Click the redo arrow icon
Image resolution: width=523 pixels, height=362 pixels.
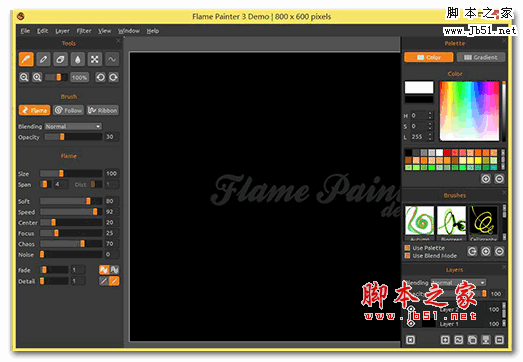113,77
